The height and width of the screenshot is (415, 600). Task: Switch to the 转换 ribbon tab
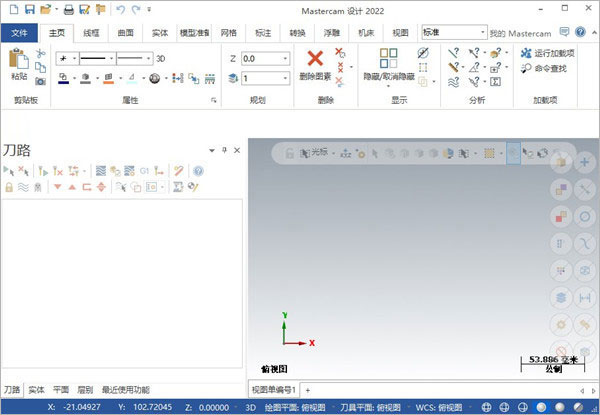click(297, 33)
